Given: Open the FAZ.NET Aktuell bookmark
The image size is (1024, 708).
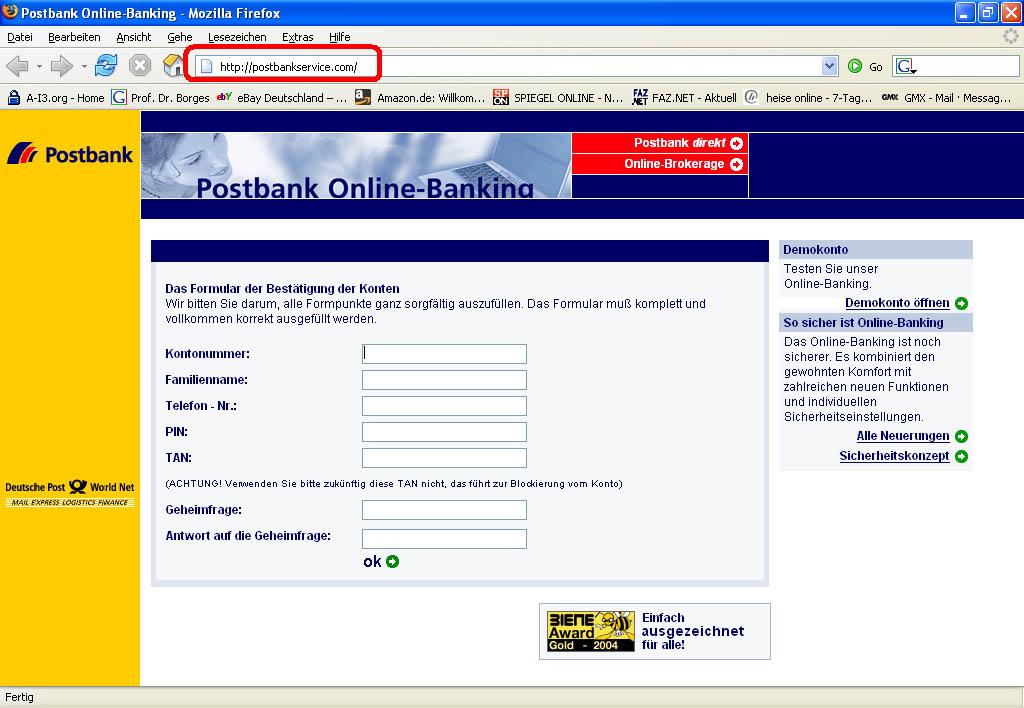Looking at the screenshot, I should (x=684, y=98).
